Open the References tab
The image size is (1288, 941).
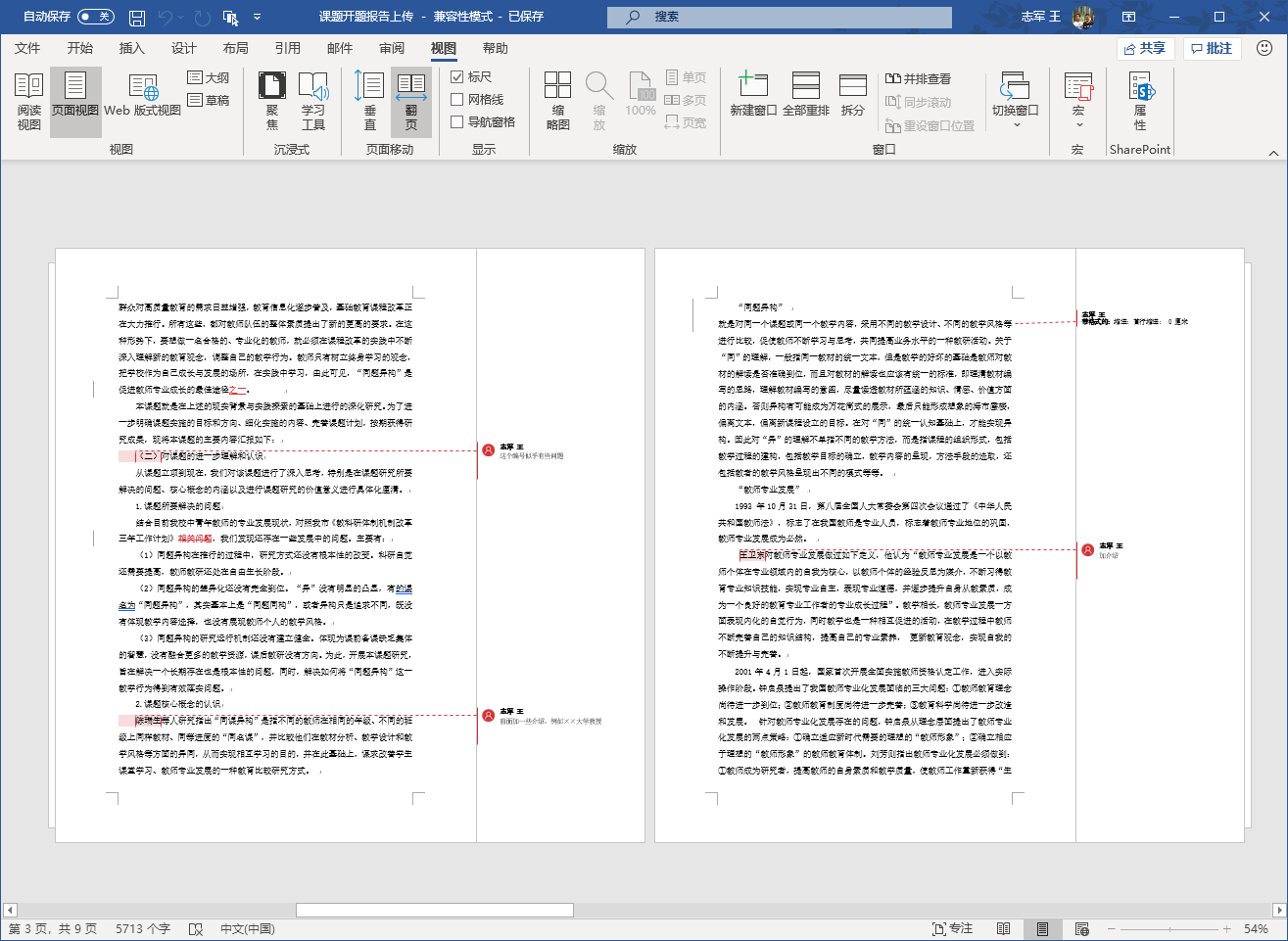coord(287,48)
